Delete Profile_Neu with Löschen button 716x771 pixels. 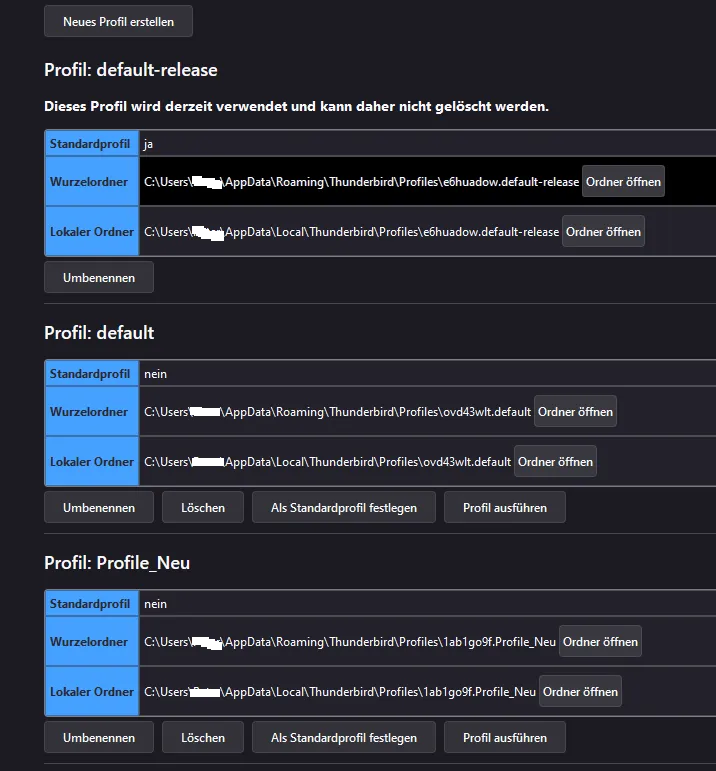coord(203,738)
